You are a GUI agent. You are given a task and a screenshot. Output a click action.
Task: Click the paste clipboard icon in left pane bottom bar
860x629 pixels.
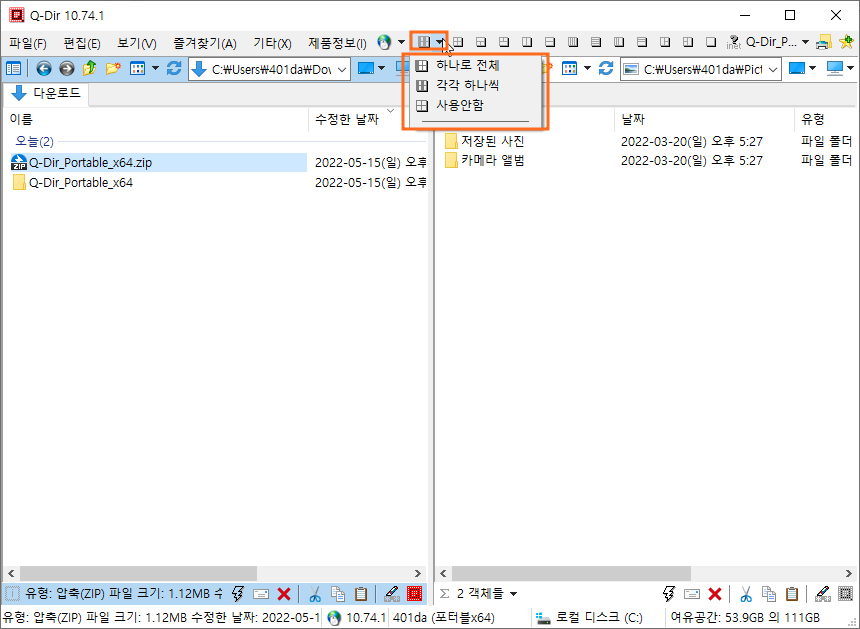pos(361,593)
